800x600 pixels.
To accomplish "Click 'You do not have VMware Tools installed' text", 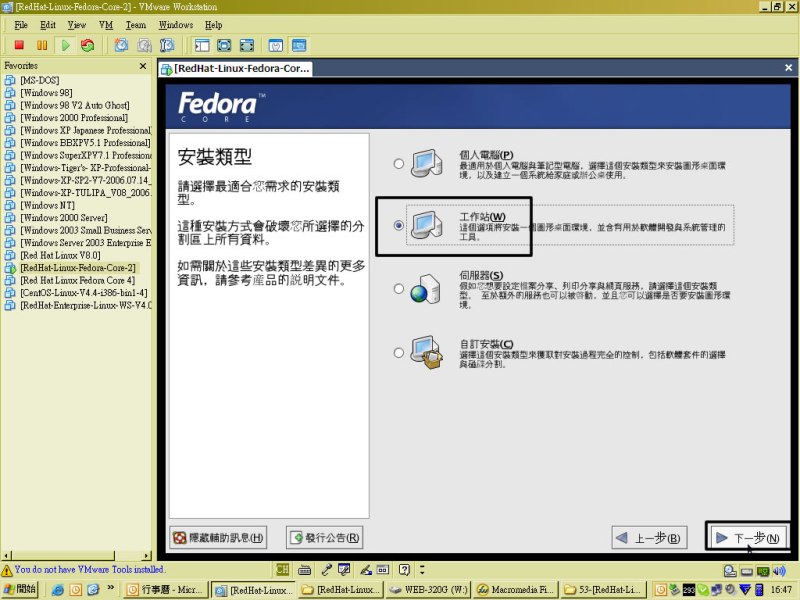I will click(89, 569).
